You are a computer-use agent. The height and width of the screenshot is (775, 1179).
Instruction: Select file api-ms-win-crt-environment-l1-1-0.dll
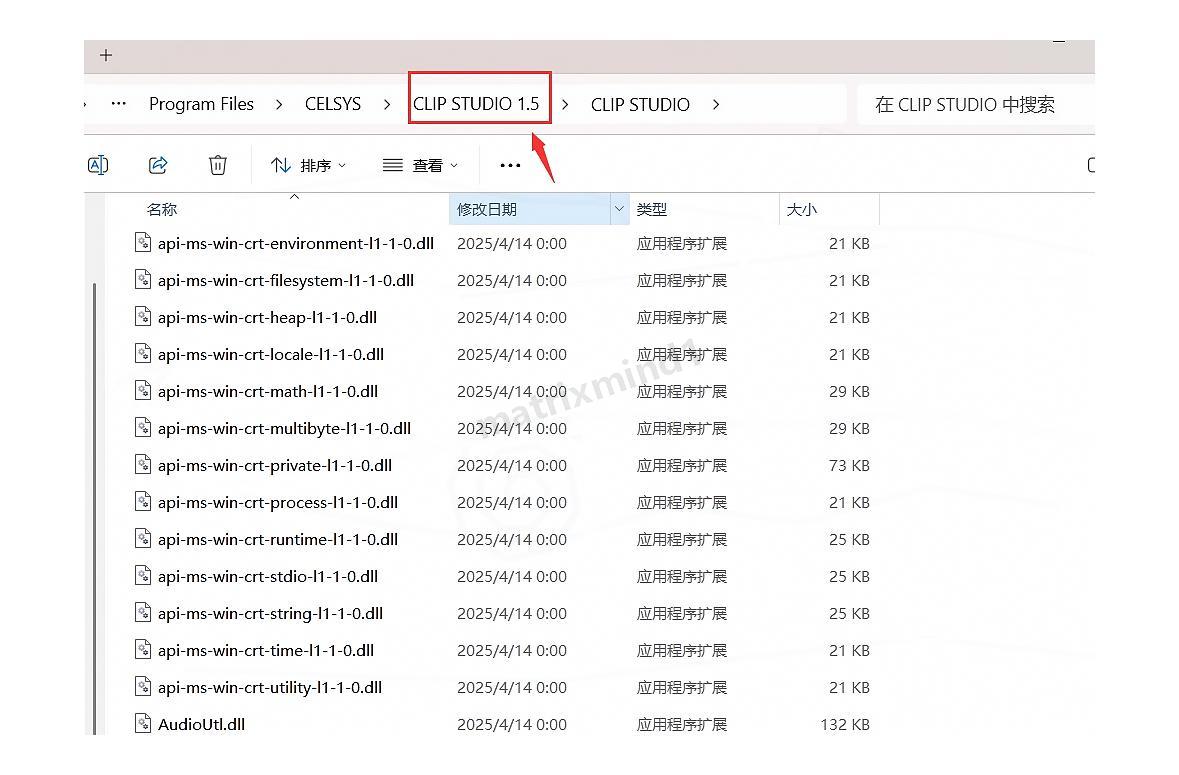[x=296, y=244]
